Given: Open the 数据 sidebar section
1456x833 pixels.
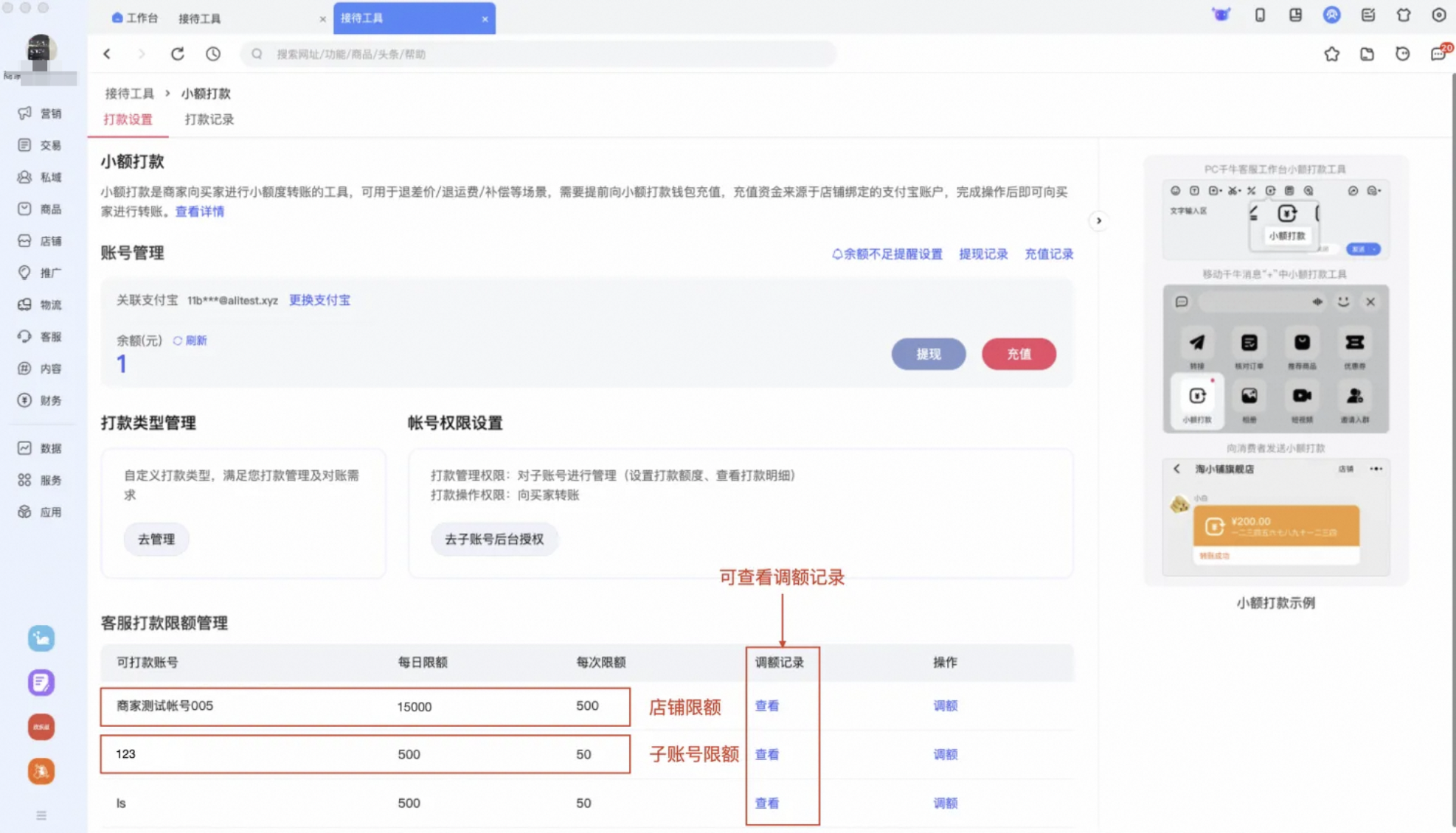Looking at the screenshot, I should pos(41,448).
